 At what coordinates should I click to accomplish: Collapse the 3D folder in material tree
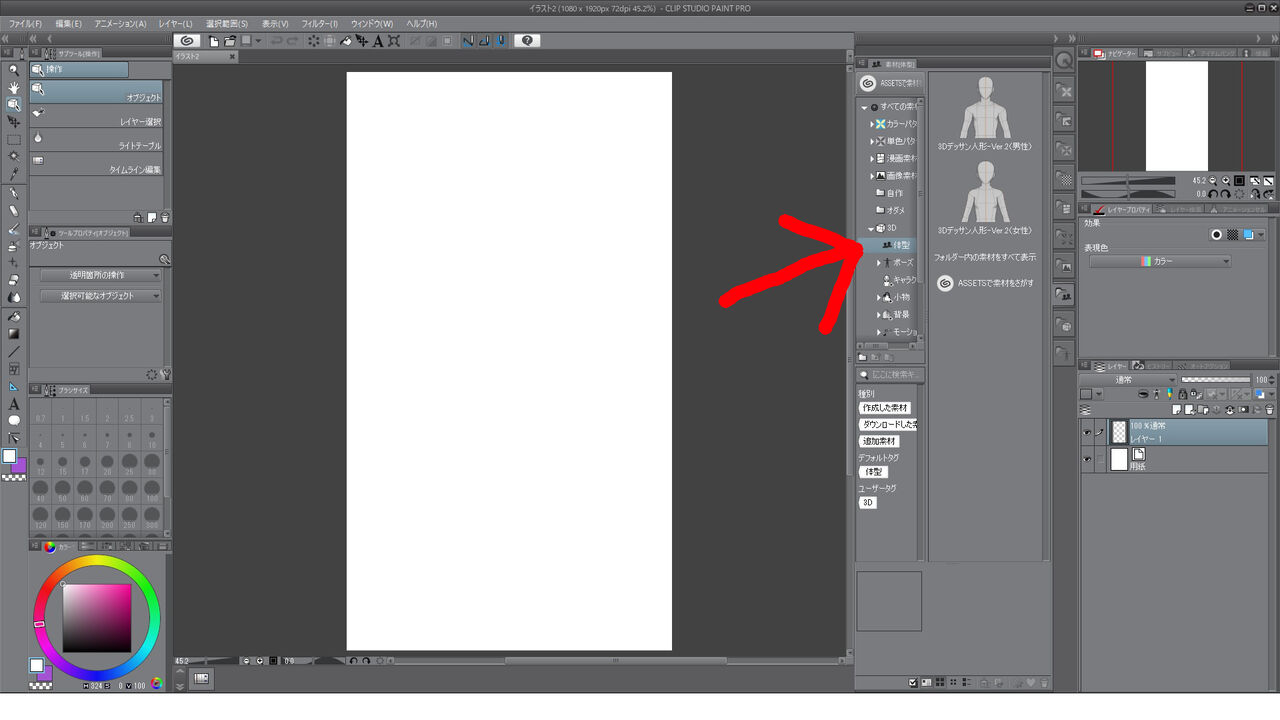[871, 229]
